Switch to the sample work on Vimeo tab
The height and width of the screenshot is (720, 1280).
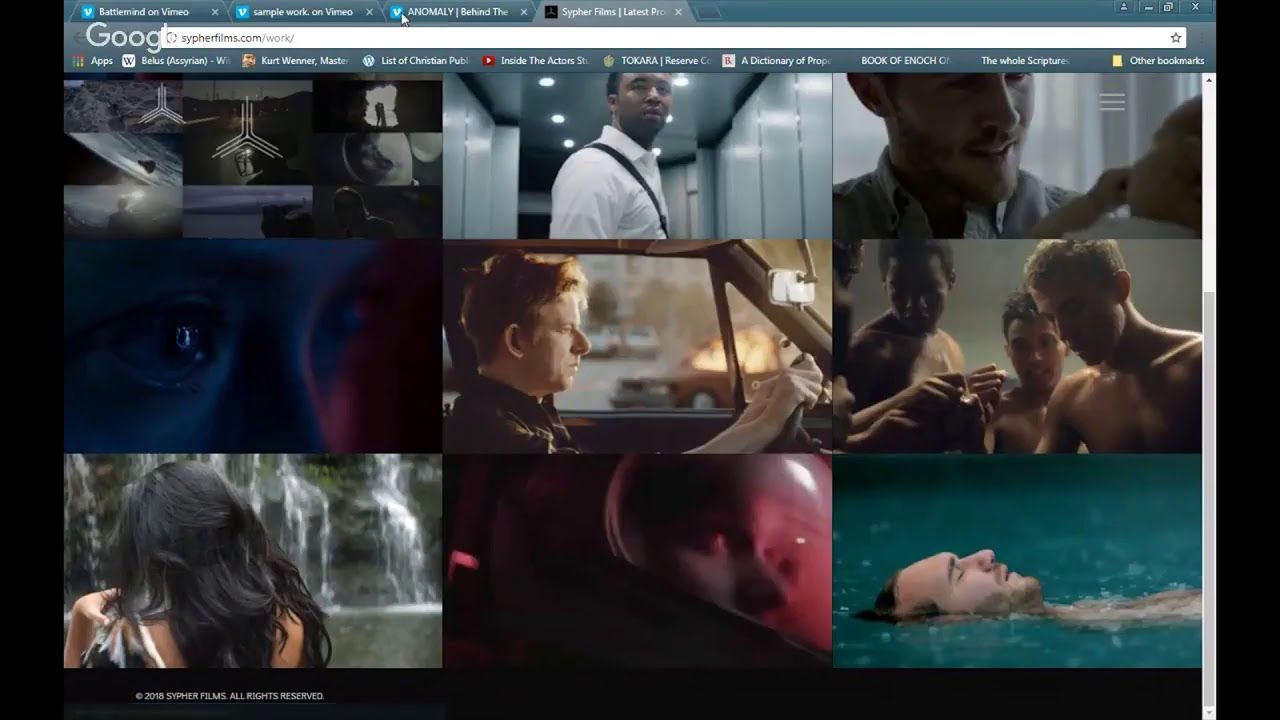[x=300, y=12]
